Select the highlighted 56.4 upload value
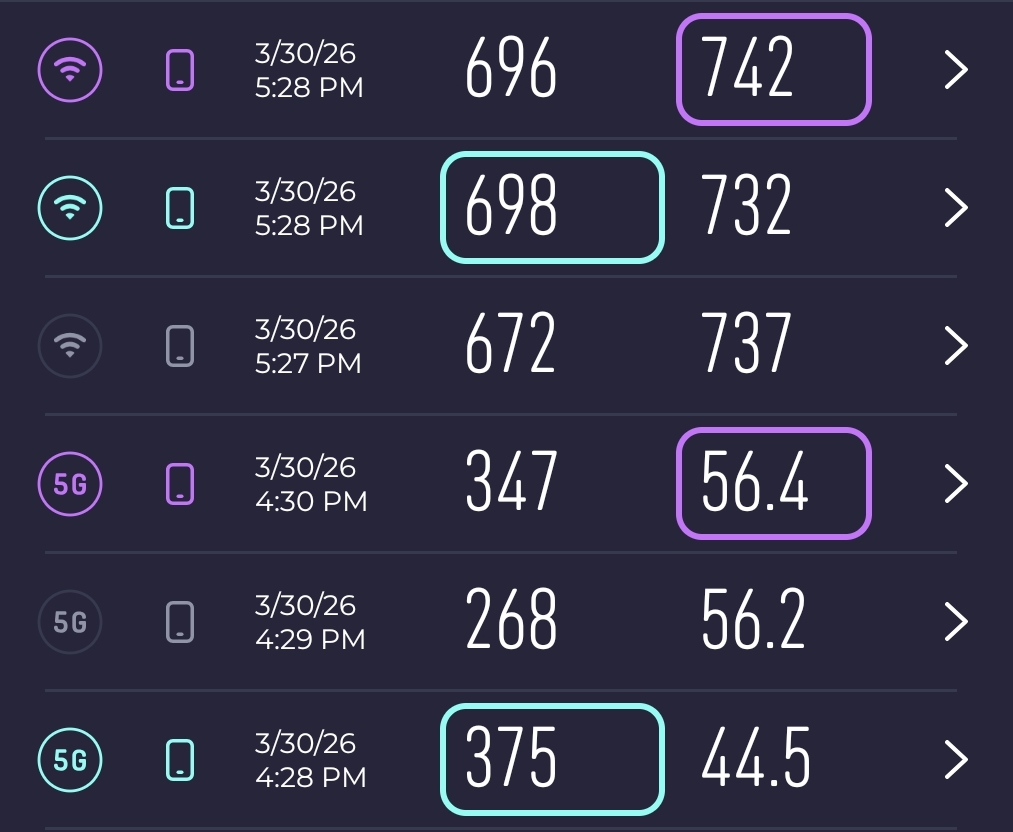The height and width of the screenshot is (832, 1013). [774, 484]
